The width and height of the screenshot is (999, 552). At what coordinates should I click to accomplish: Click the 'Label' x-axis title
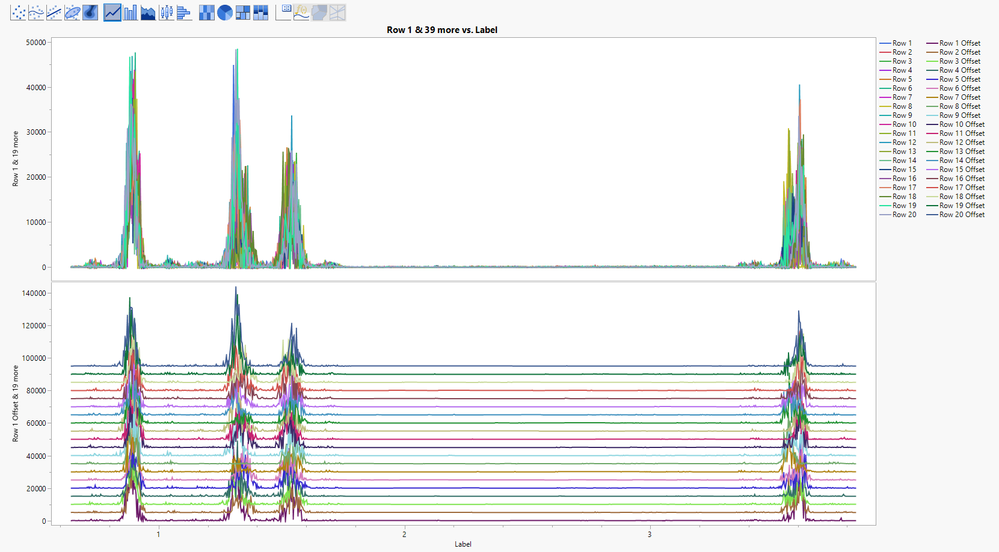point(463,545)
